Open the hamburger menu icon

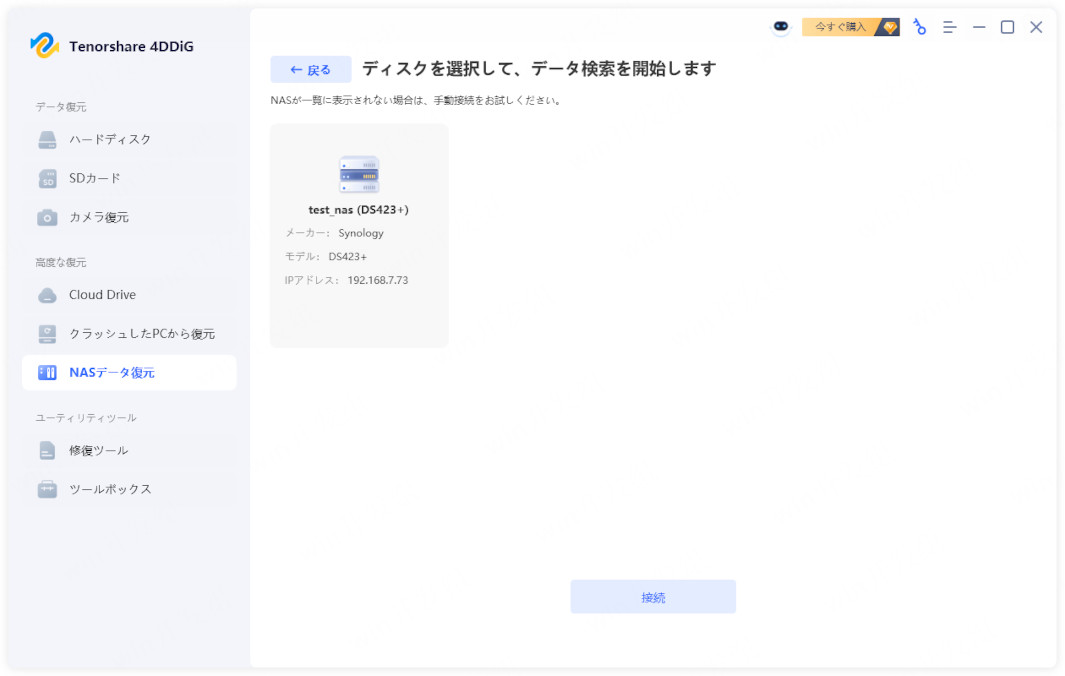950,27
